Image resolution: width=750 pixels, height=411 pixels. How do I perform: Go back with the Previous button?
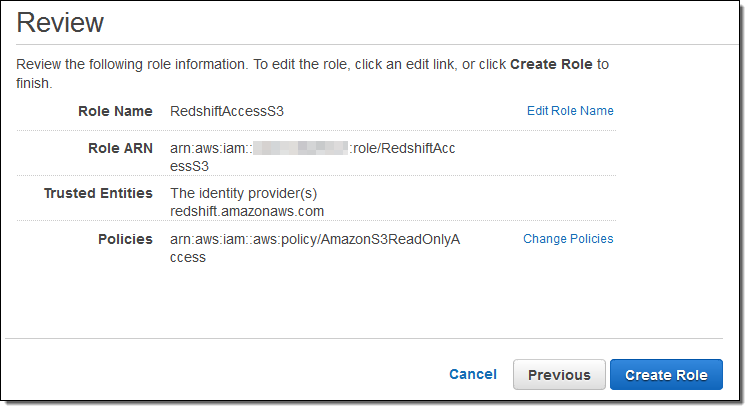tap(559, 375)
